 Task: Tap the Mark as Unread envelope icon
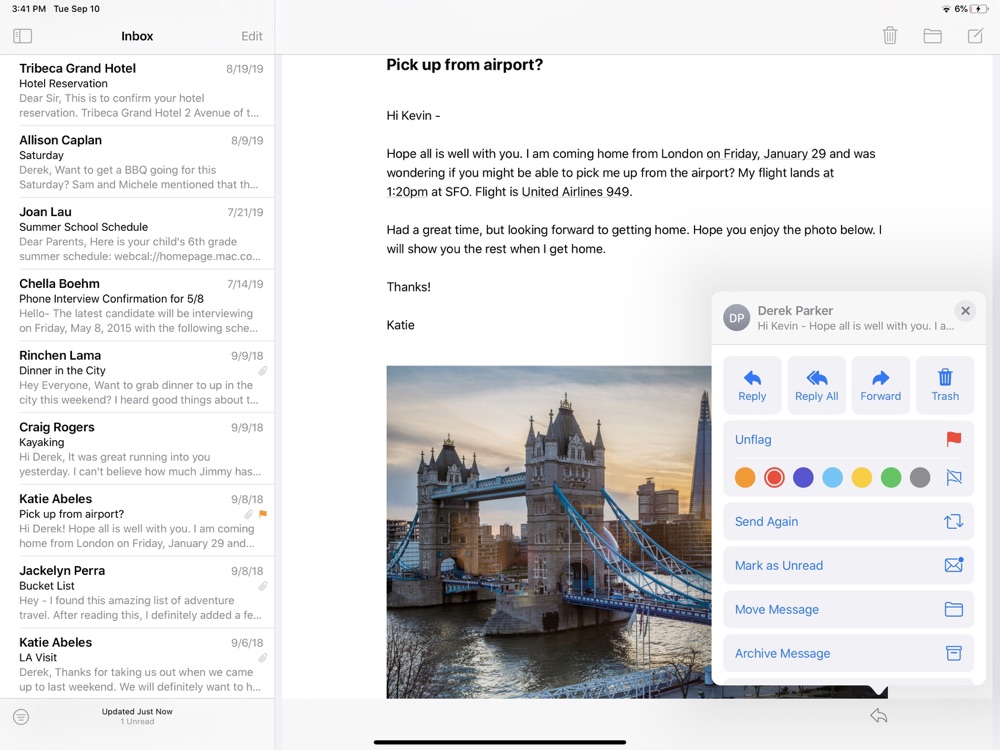pos(953,565)
